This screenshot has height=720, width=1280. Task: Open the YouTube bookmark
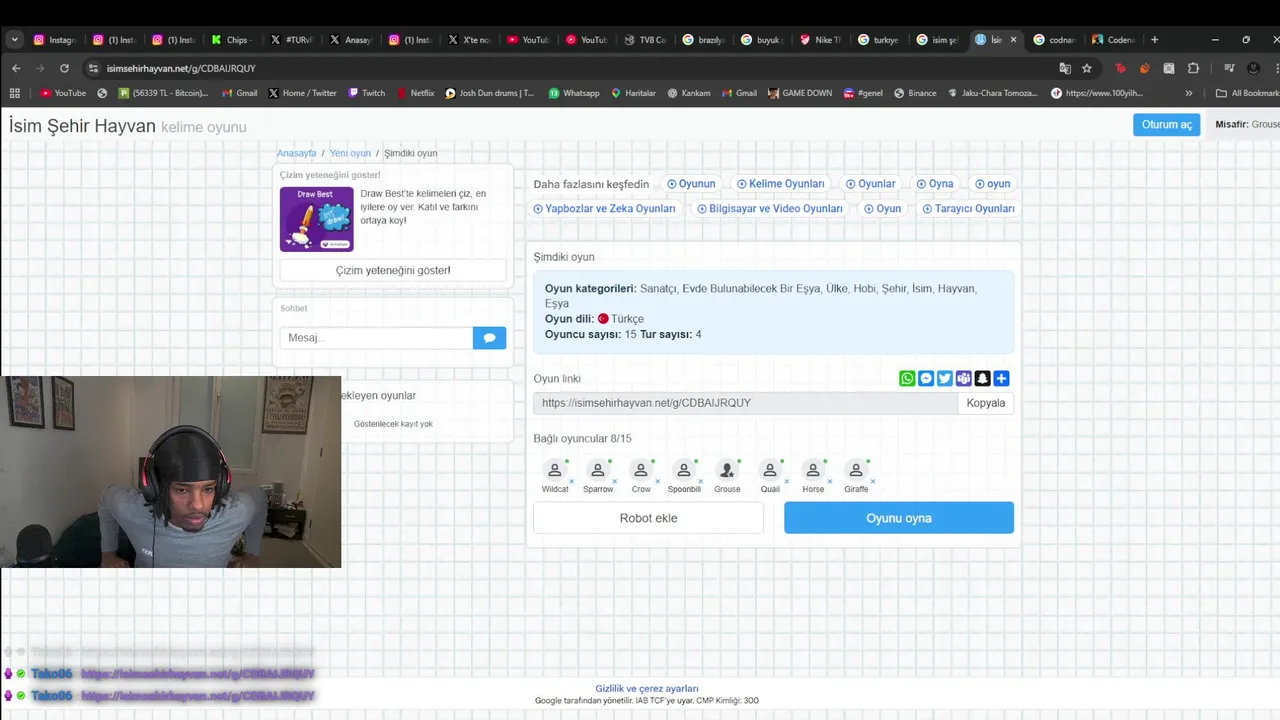[x=63, y=93]
